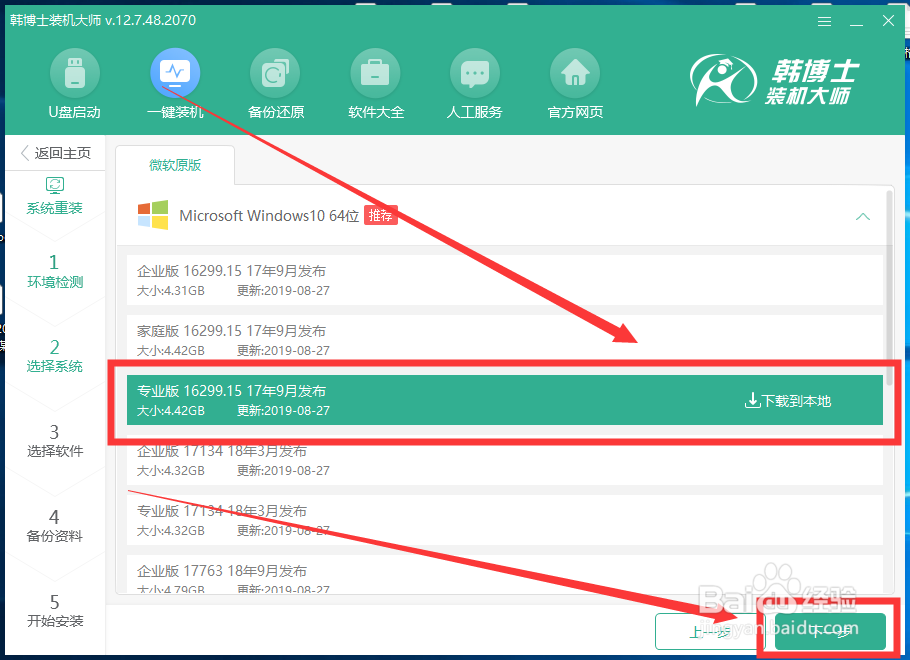This screenshot has width=910, height=660.
Task: Select 专业版 16299.15 17年9月发布
Action: tap(504, 400)
